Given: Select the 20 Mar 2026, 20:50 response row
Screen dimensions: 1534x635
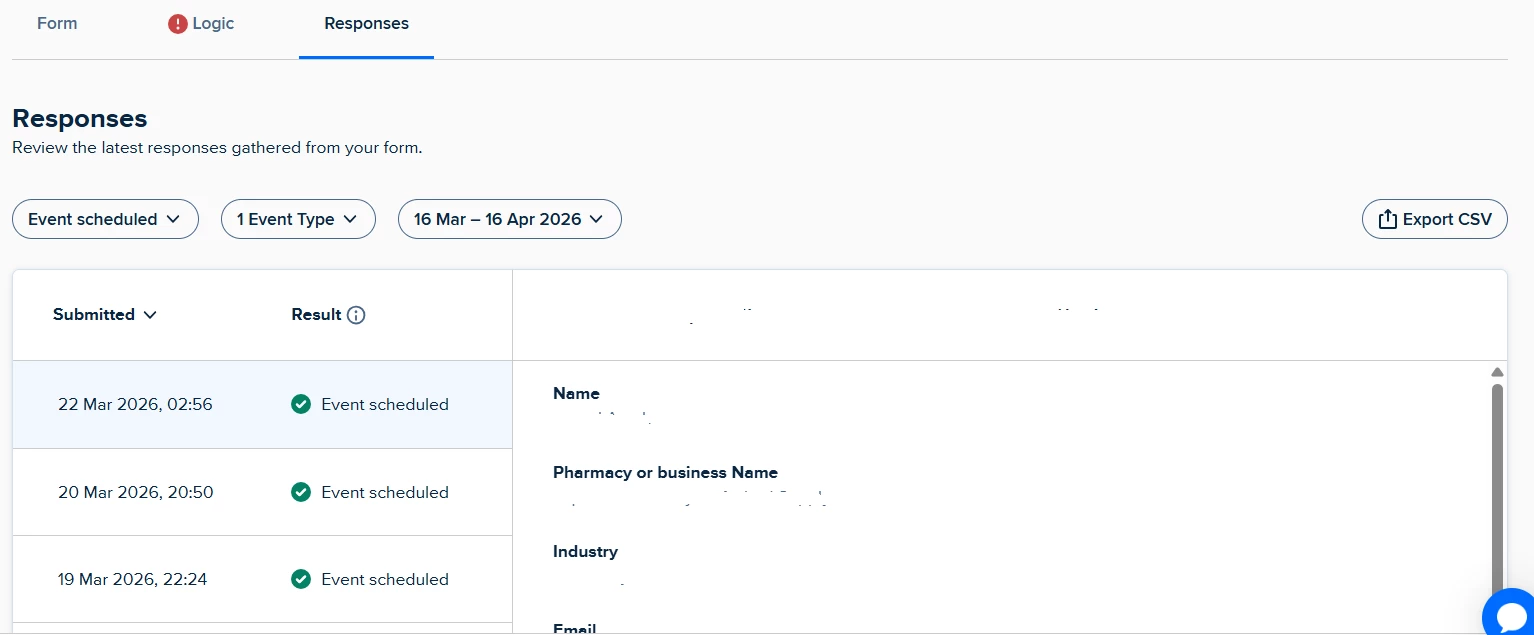Looking at the screenshot, I should click(262, 492).
